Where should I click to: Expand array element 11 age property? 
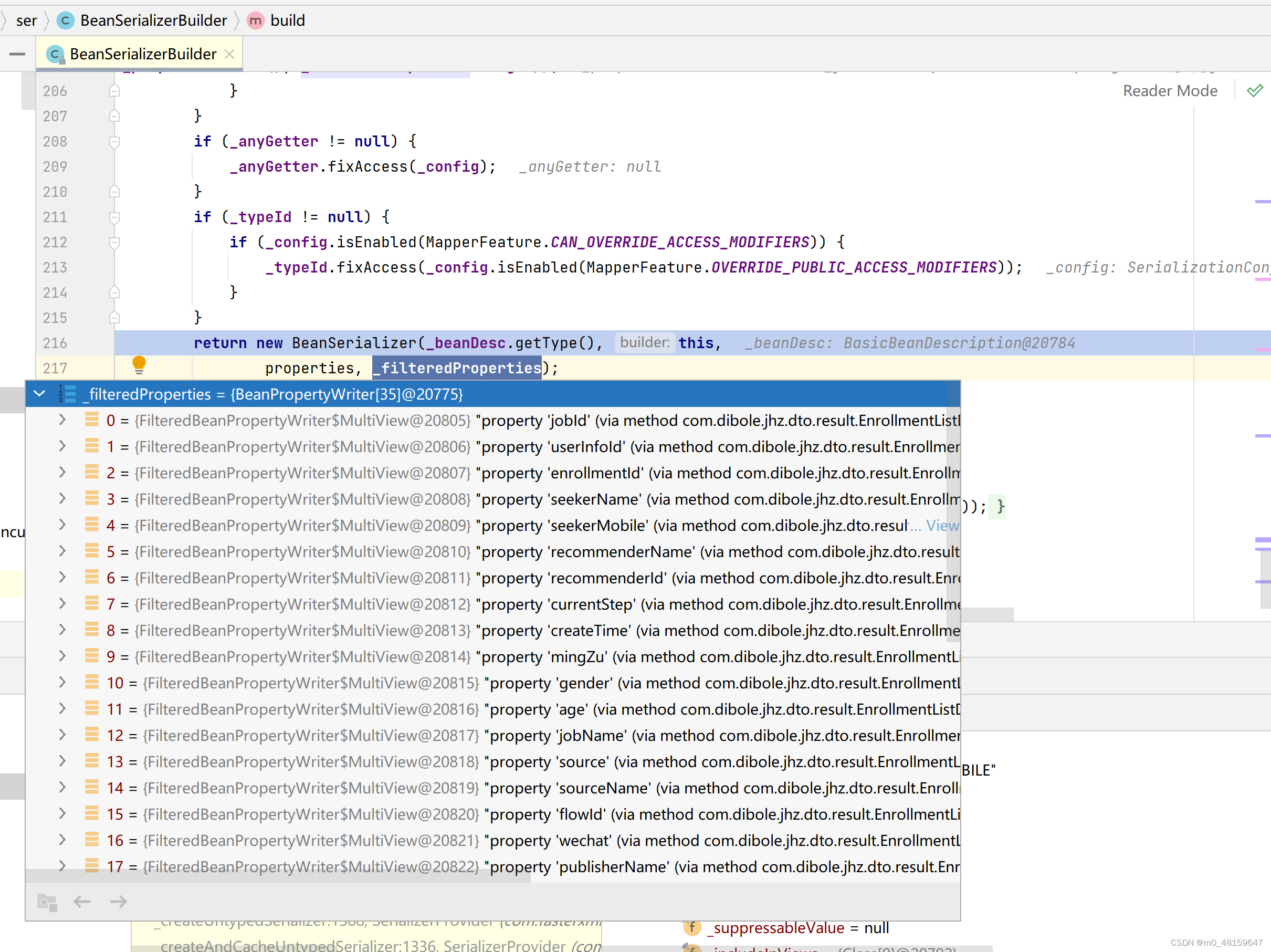[62, 709]
